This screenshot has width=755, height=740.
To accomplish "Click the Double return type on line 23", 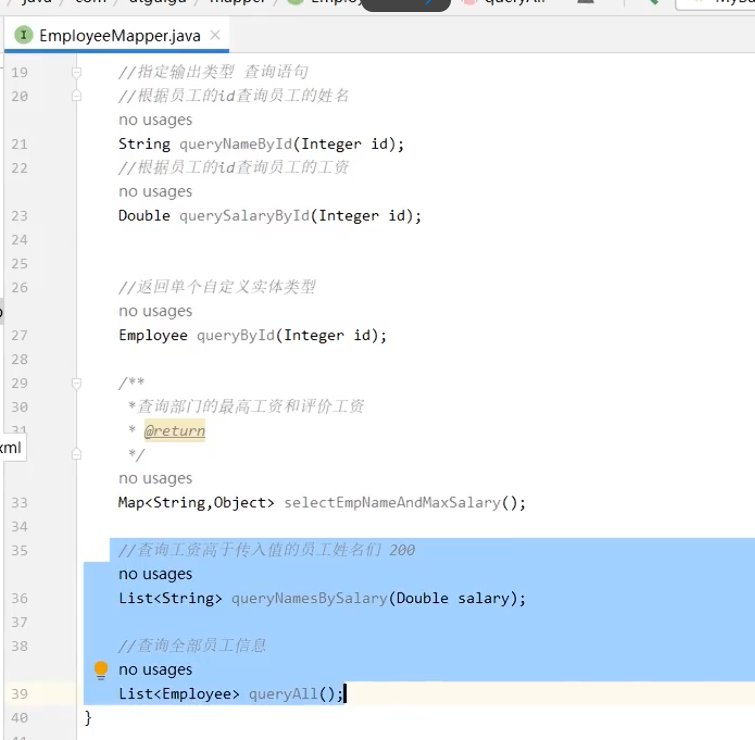I will (144, 216).
